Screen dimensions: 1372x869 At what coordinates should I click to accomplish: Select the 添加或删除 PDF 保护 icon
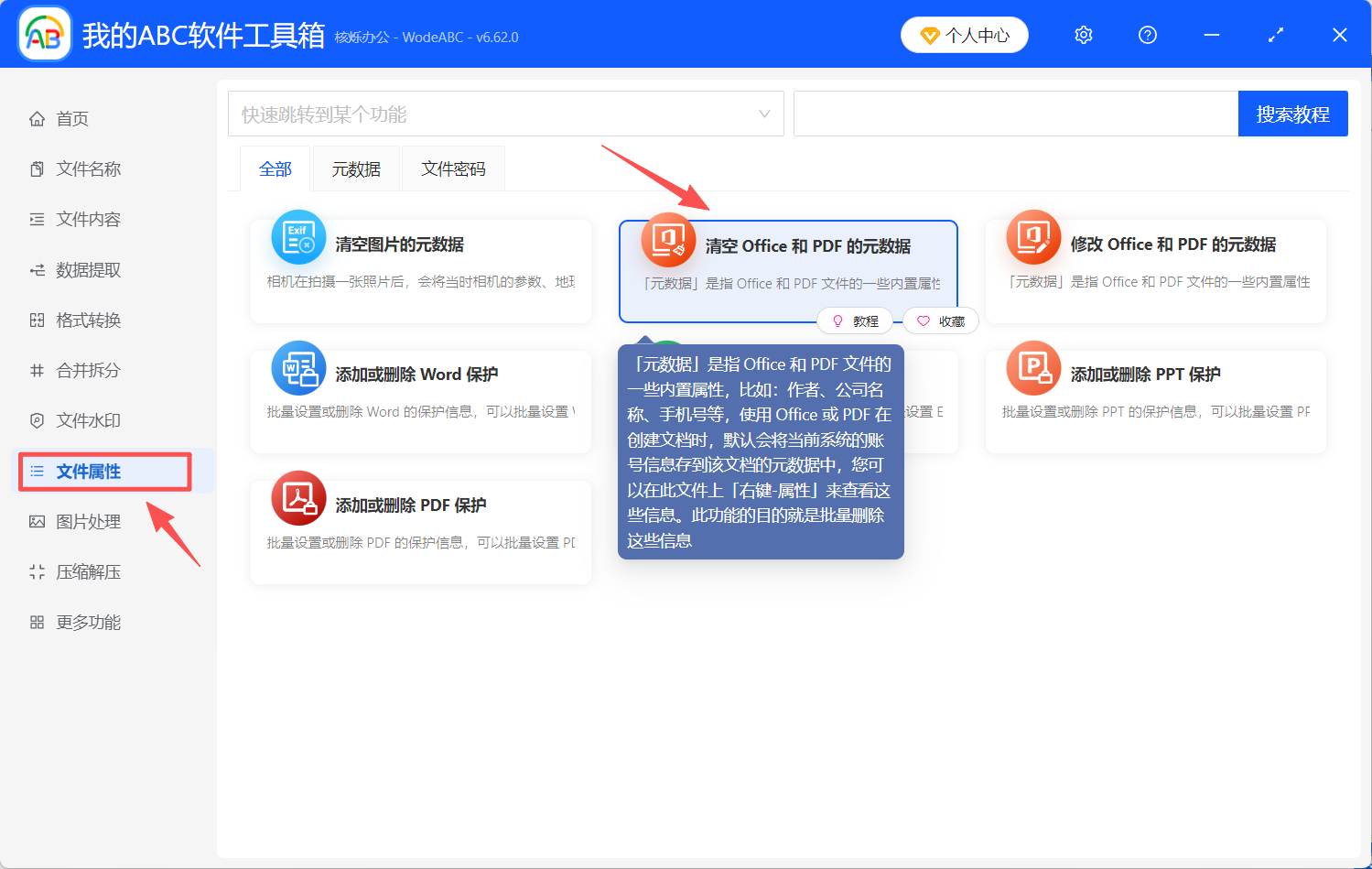pyautogui.click(x=298, y=498)
